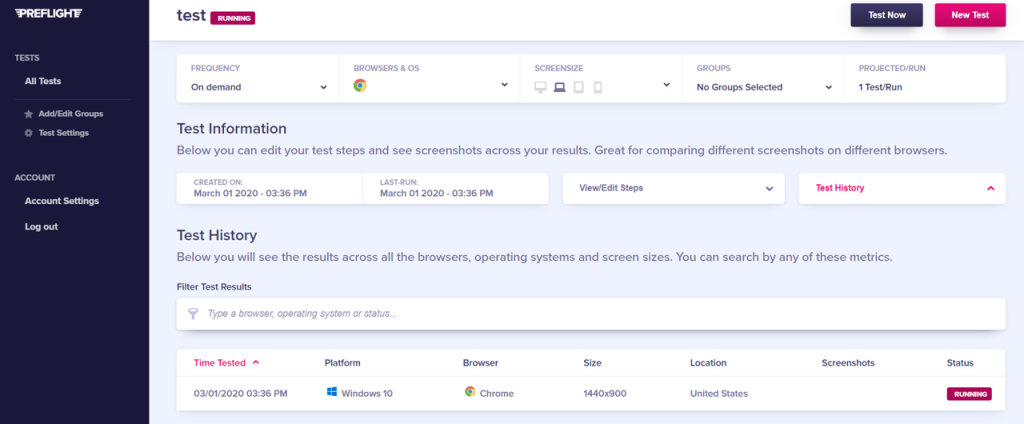The height and width of the screenshot is (424, 1024).
Task: Open the Screensize dropdown arrow
Action: pyautogui.click(x=666, y=85)
